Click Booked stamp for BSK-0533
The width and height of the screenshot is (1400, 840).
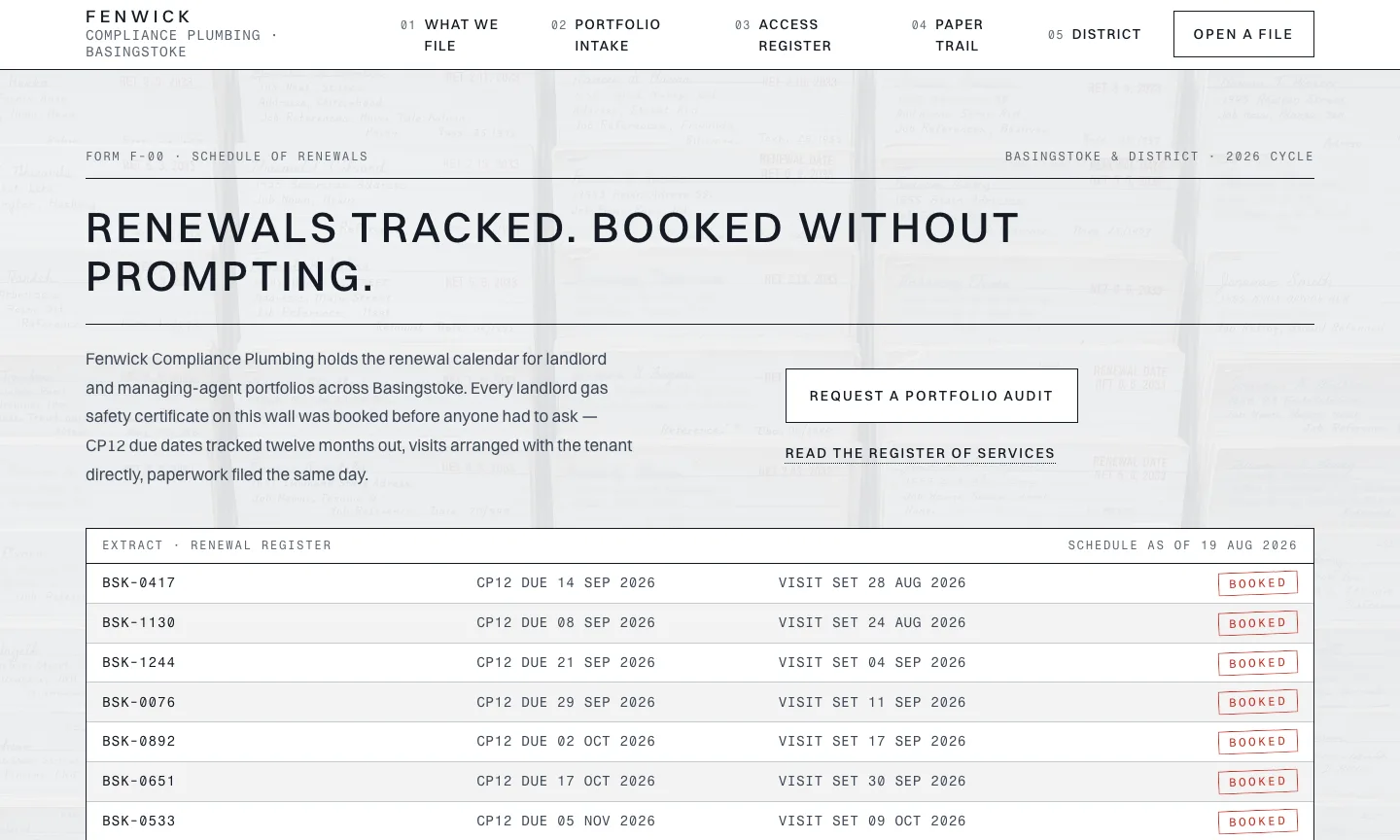pos(1258,822)
